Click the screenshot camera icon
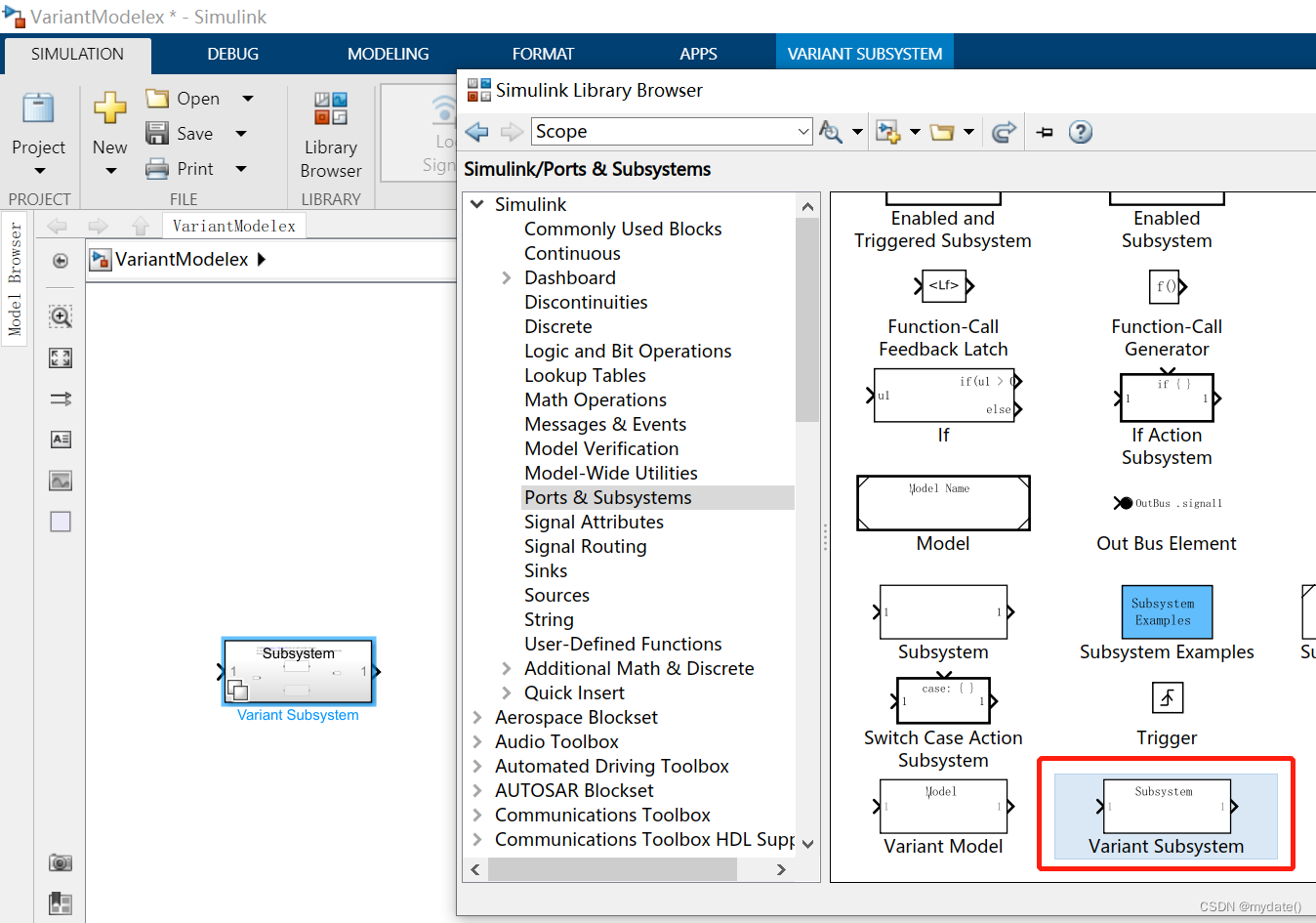Image resolution: width=1316 pixels, height=923 pixels. [x=61, y=862]
